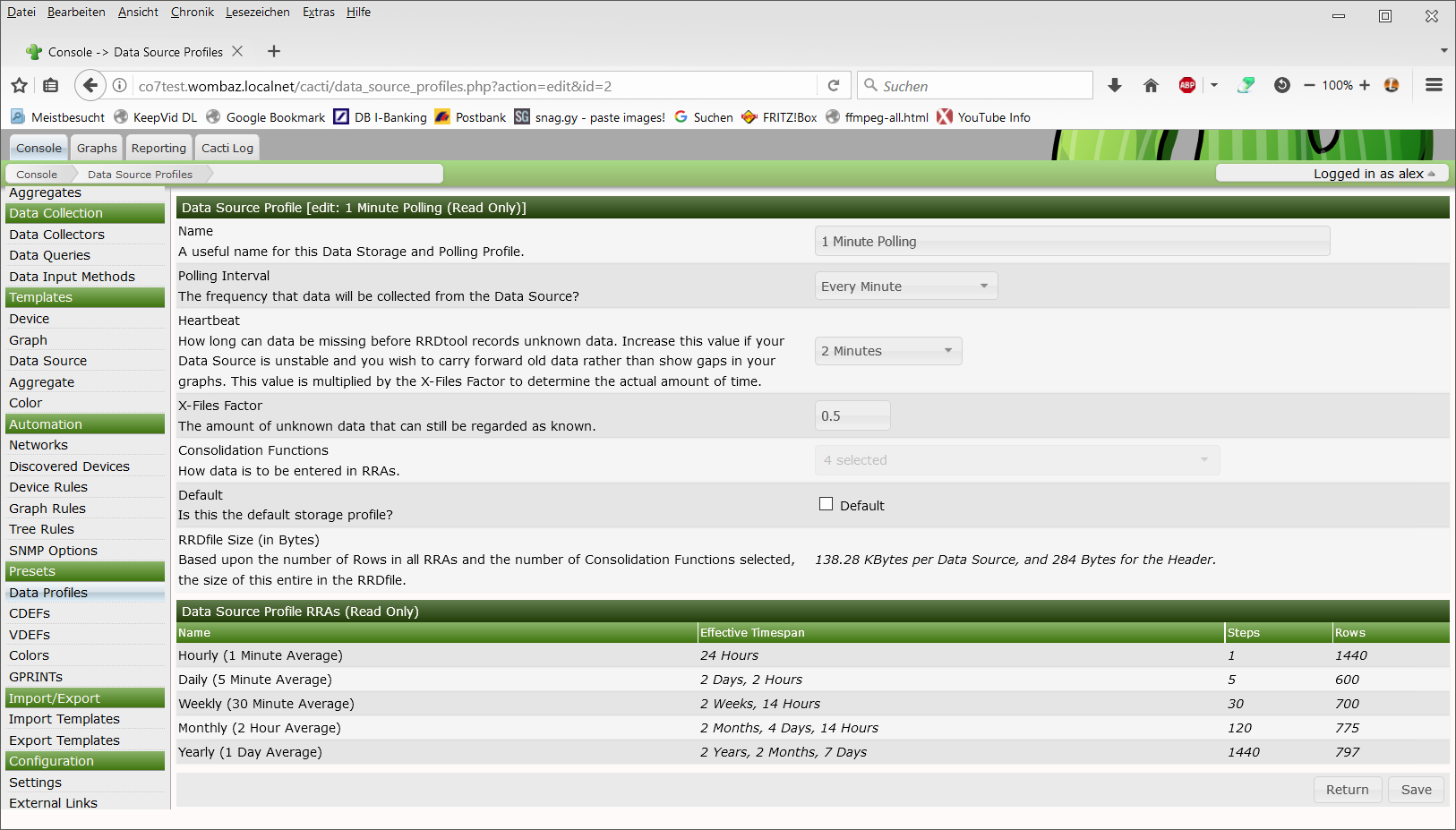1456x830 pixels.
Task: Open the Meistbesucht bookmark
Action: click(x=58, y=117)
